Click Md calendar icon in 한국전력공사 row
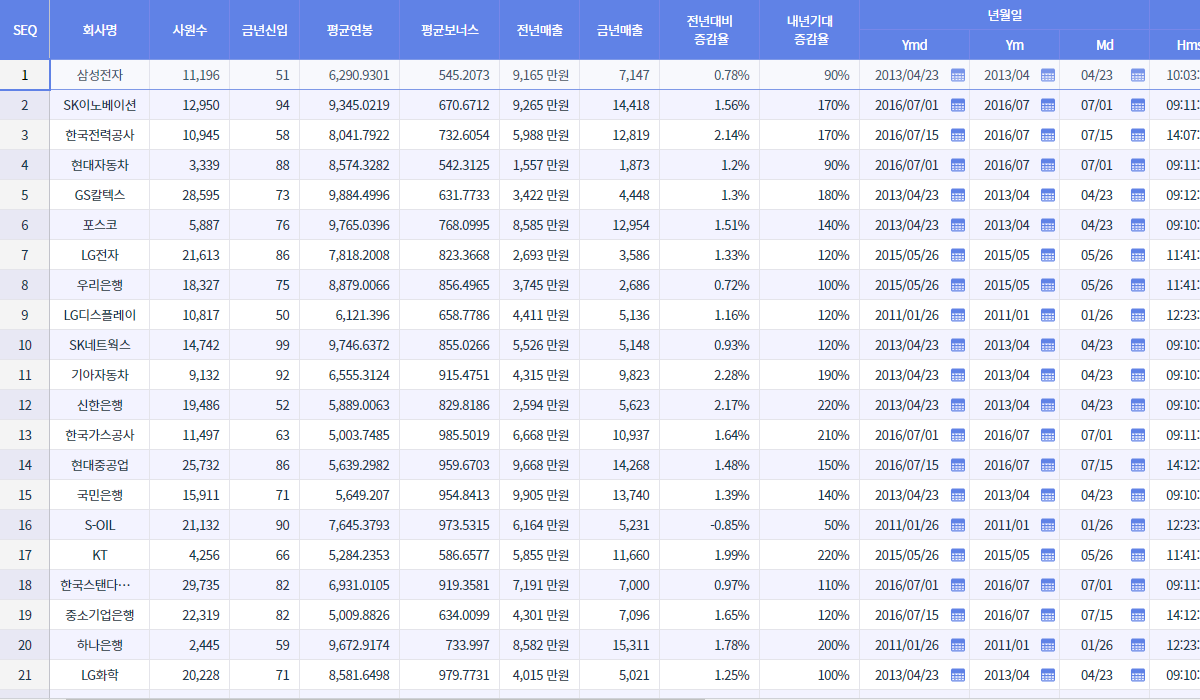Viewport: 1200px width, 700px height. click(1137, 135)
